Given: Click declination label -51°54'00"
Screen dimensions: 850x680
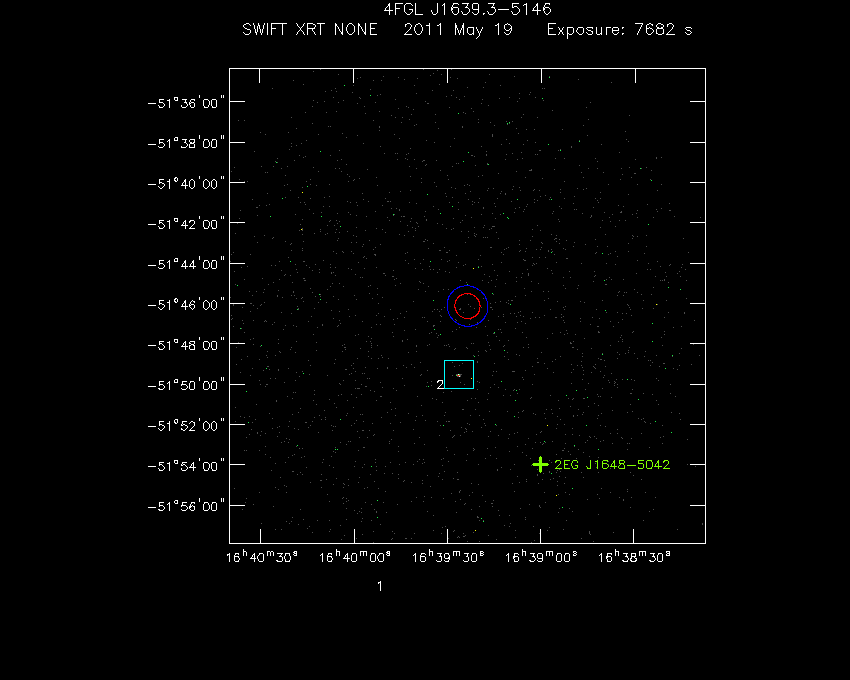Looking at the screenshot, I should pyautogui.click(x=186, y=466).
